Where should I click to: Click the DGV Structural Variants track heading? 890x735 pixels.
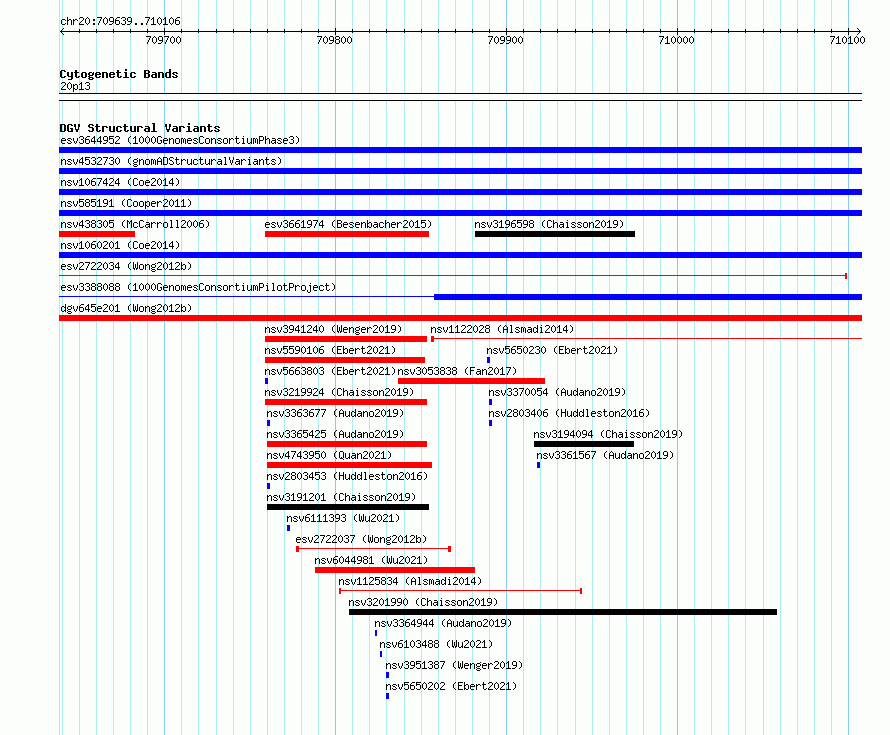pyautogui.click(x=140, y=128)
